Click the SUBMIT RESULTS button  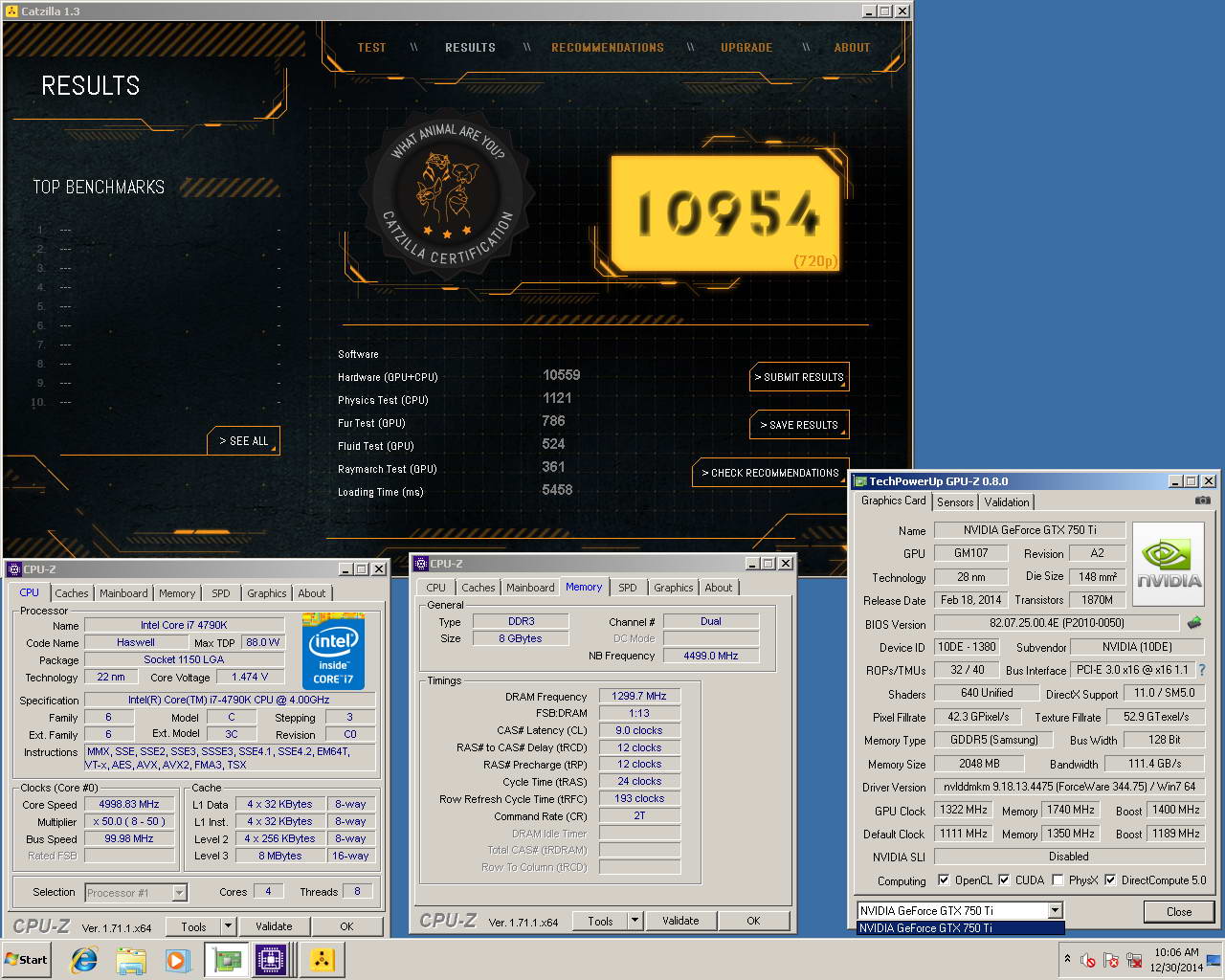799,377
